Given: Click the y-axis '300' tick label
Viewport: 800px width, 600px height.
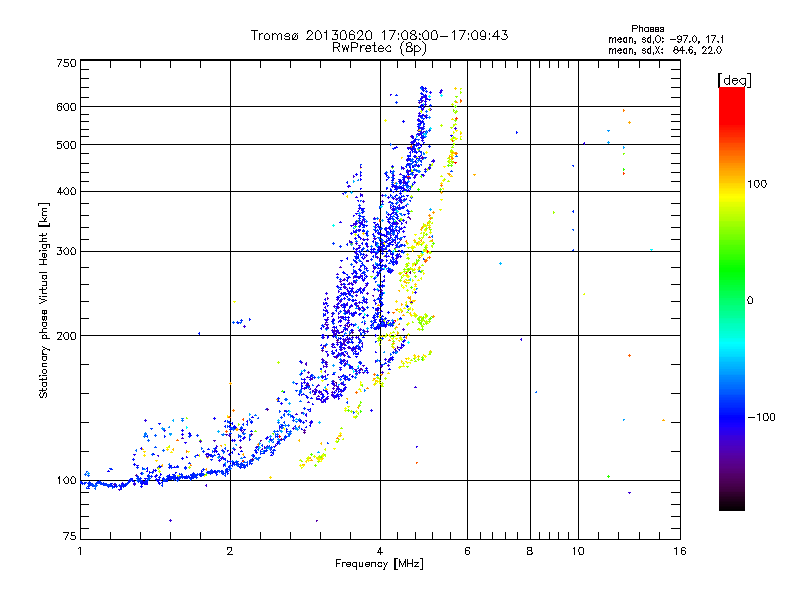Looking at the screenshot, I should coord(67,252).
